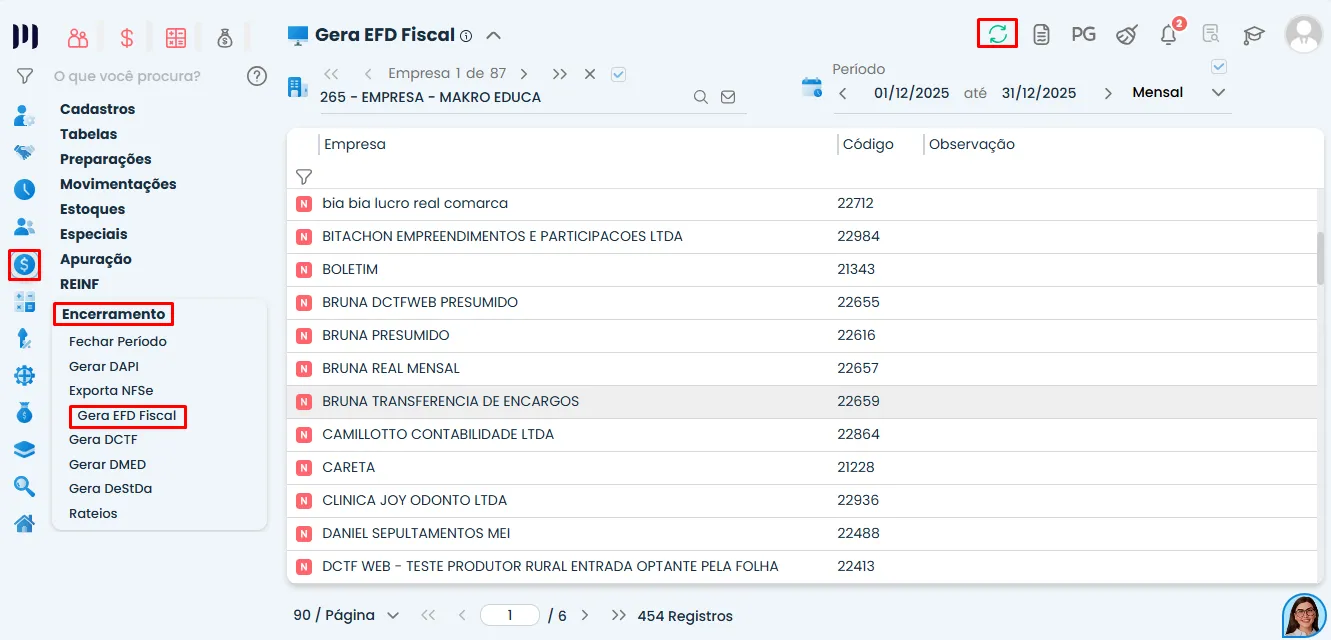The width and height of the screenshot is (1331, 640).
Task: Click the calendar icon next to Período
Action: click(x=812, y=87)
